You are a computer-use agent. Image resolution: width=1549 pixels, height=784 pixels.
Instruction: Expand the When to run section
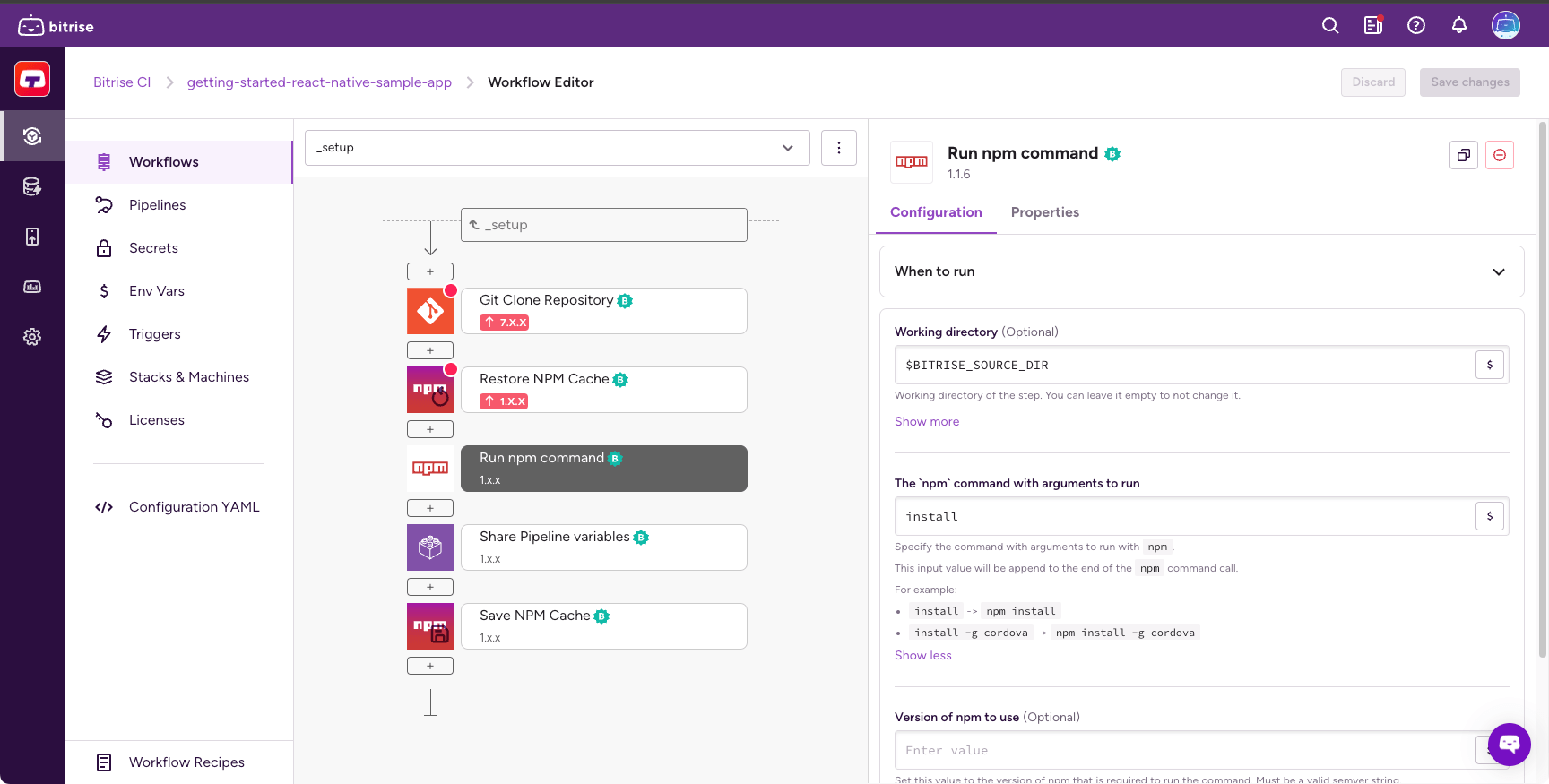pyautogui.click(x=1201, y=271)
